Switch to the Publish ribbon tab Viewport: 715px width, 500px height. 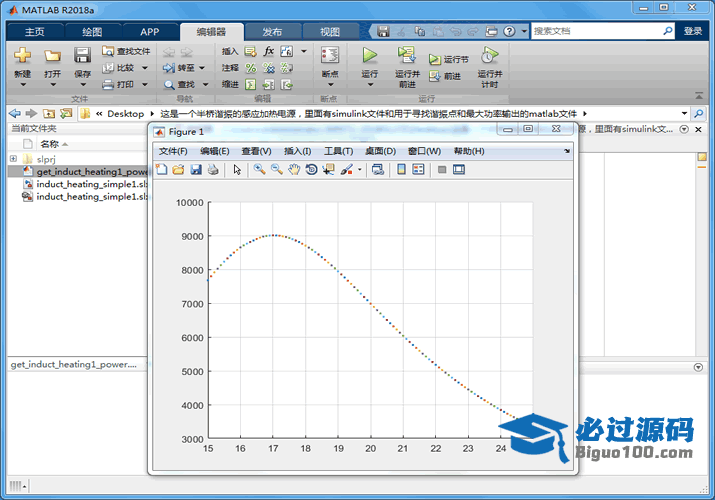pos(272,31)
